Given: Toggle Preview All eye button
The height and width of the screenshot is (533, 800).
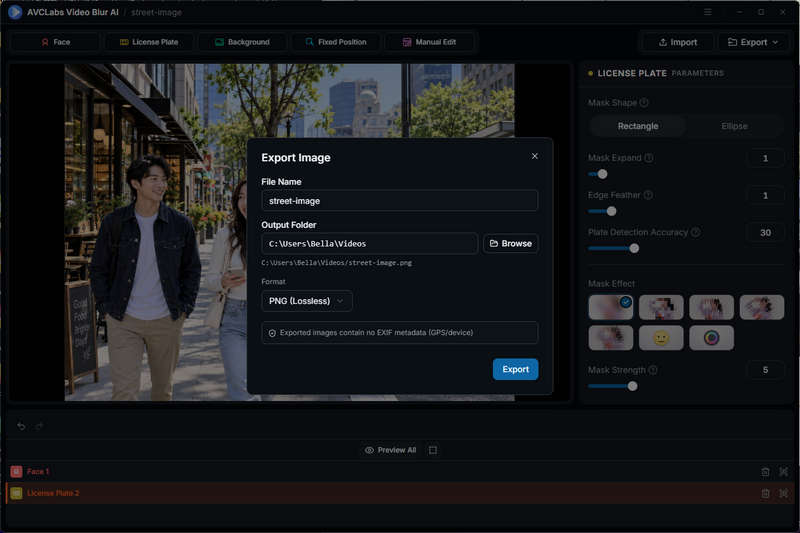Looking at the screenshot, I should click(x=390, y=450).
